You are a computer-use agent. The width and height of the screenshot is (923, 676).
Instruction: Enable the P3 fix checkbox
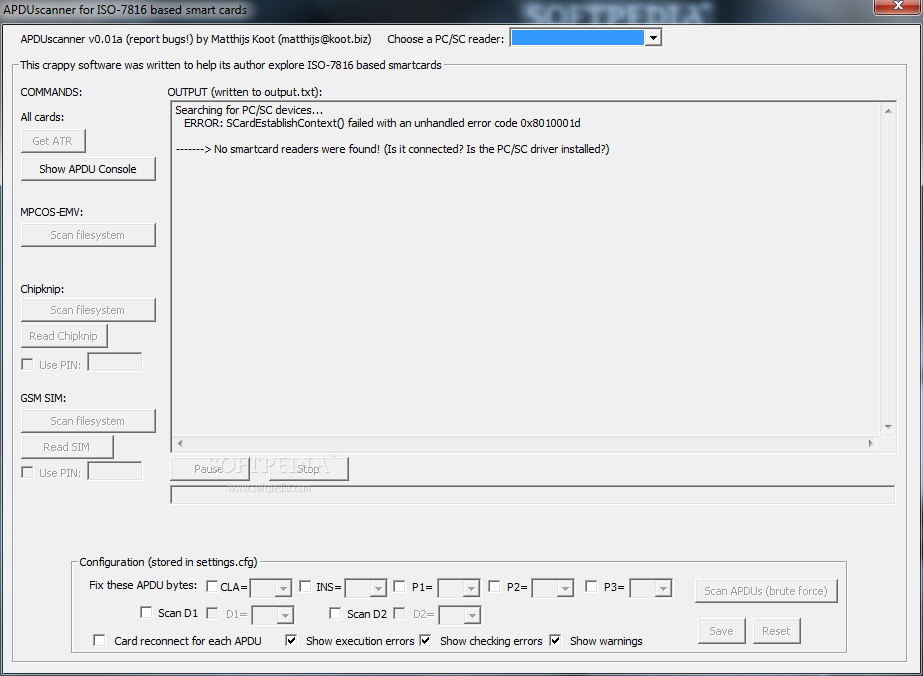(x=592, y=586)
